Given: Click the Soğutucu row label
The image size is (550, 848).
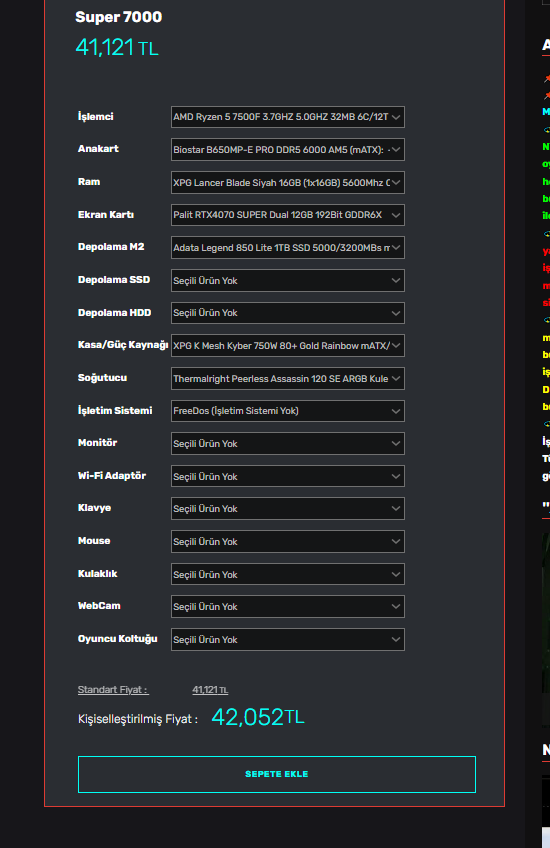Looking at the screenshot, I should pyautogui.click(x=103, y=378).
